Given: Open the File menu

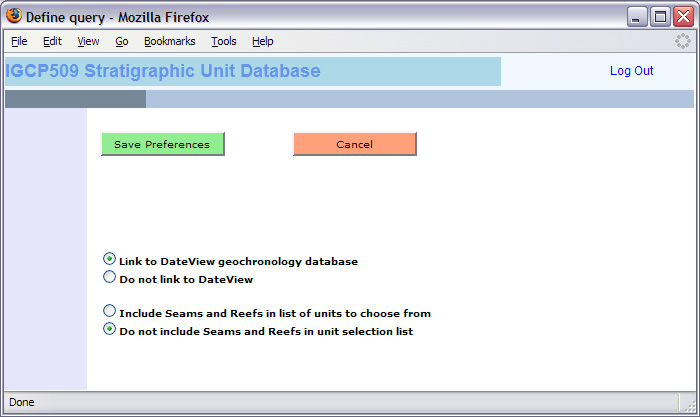Looking at the screenshot, I should point(19,42).
